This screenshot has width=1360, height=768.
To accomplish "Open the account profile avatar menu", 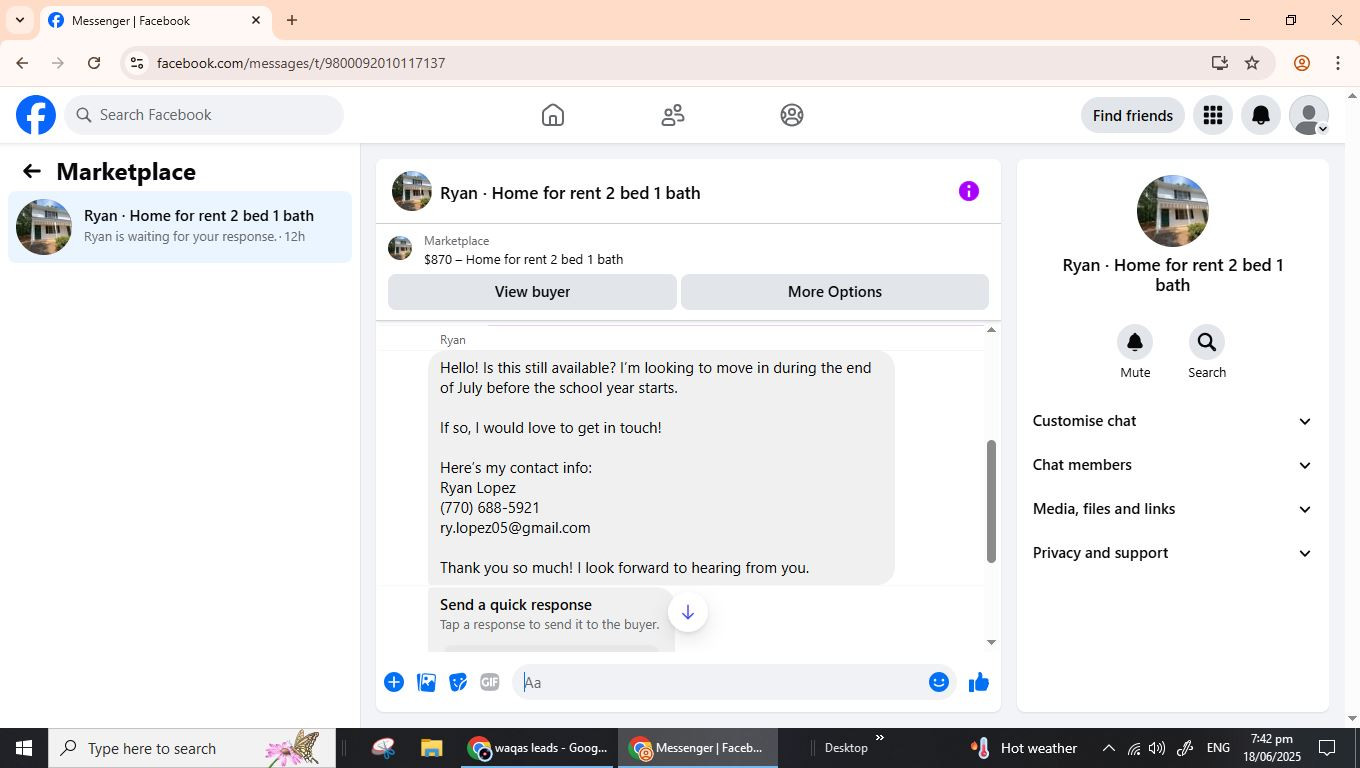I will pyautogui.click(x=1309, y=115).
